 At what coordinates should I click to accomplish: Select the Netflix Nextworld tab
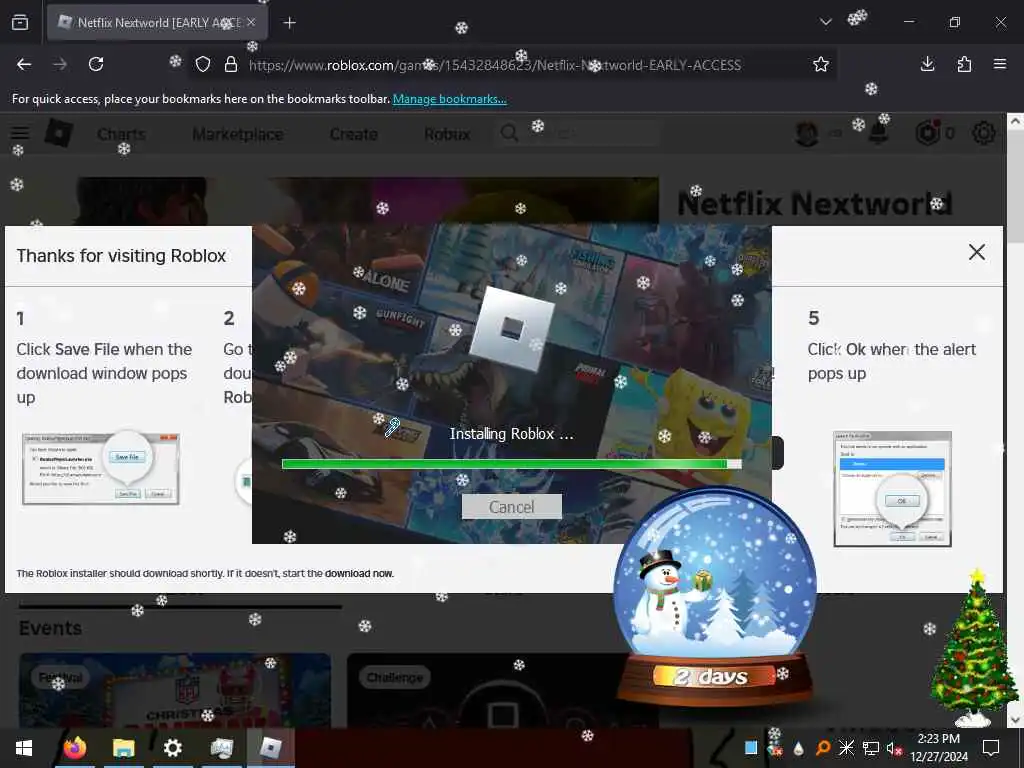[x=157, y=23]
